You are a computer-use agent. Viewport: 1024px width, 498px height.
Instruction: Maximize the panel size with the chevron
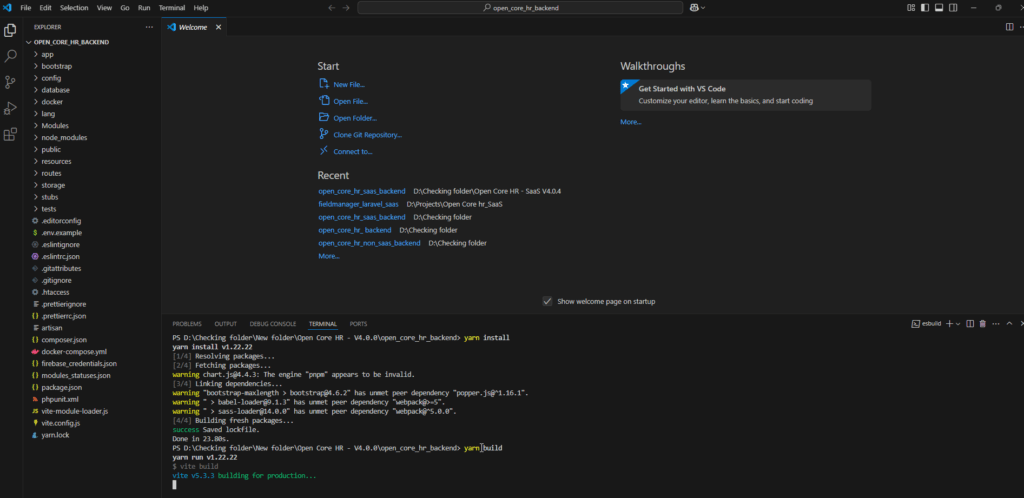pos(1009,324)
